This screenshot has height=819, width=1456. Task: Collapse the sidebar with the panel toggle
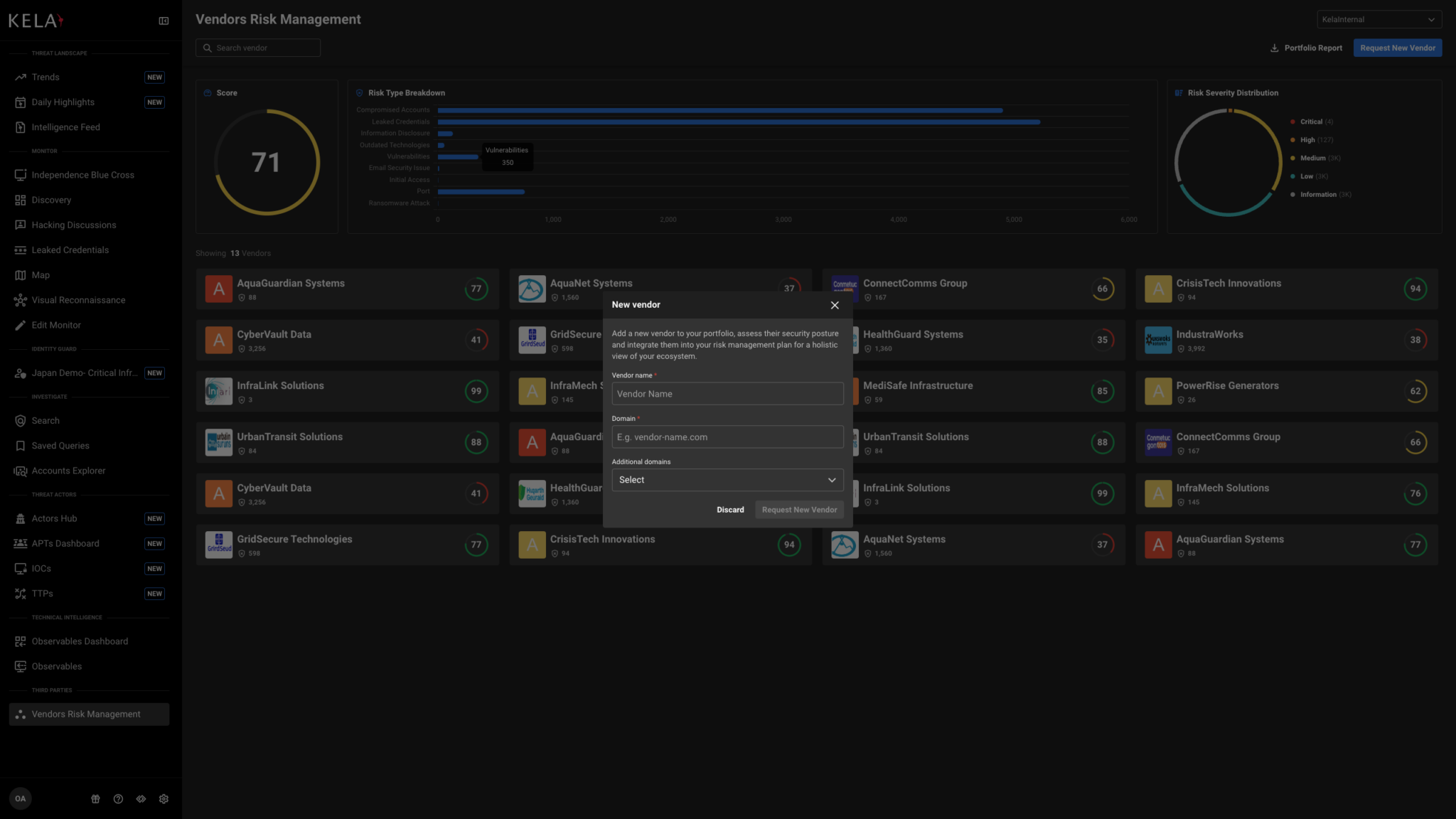(x=163, y=21)
